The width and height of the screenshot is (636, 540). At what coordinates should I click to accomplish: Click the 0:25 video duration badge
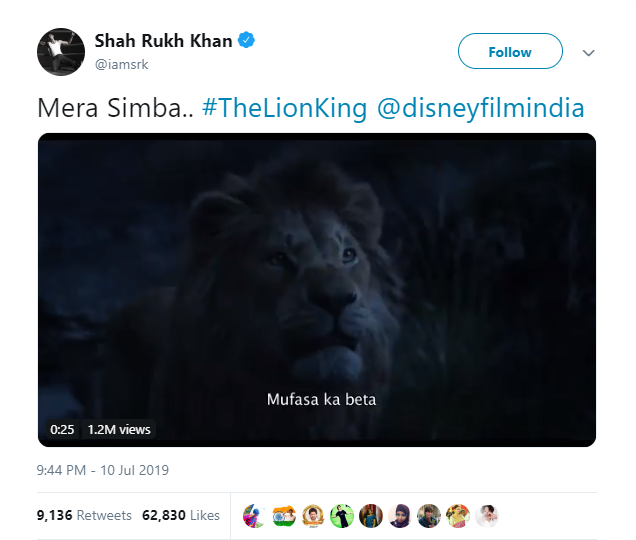[x=62, y=430]
